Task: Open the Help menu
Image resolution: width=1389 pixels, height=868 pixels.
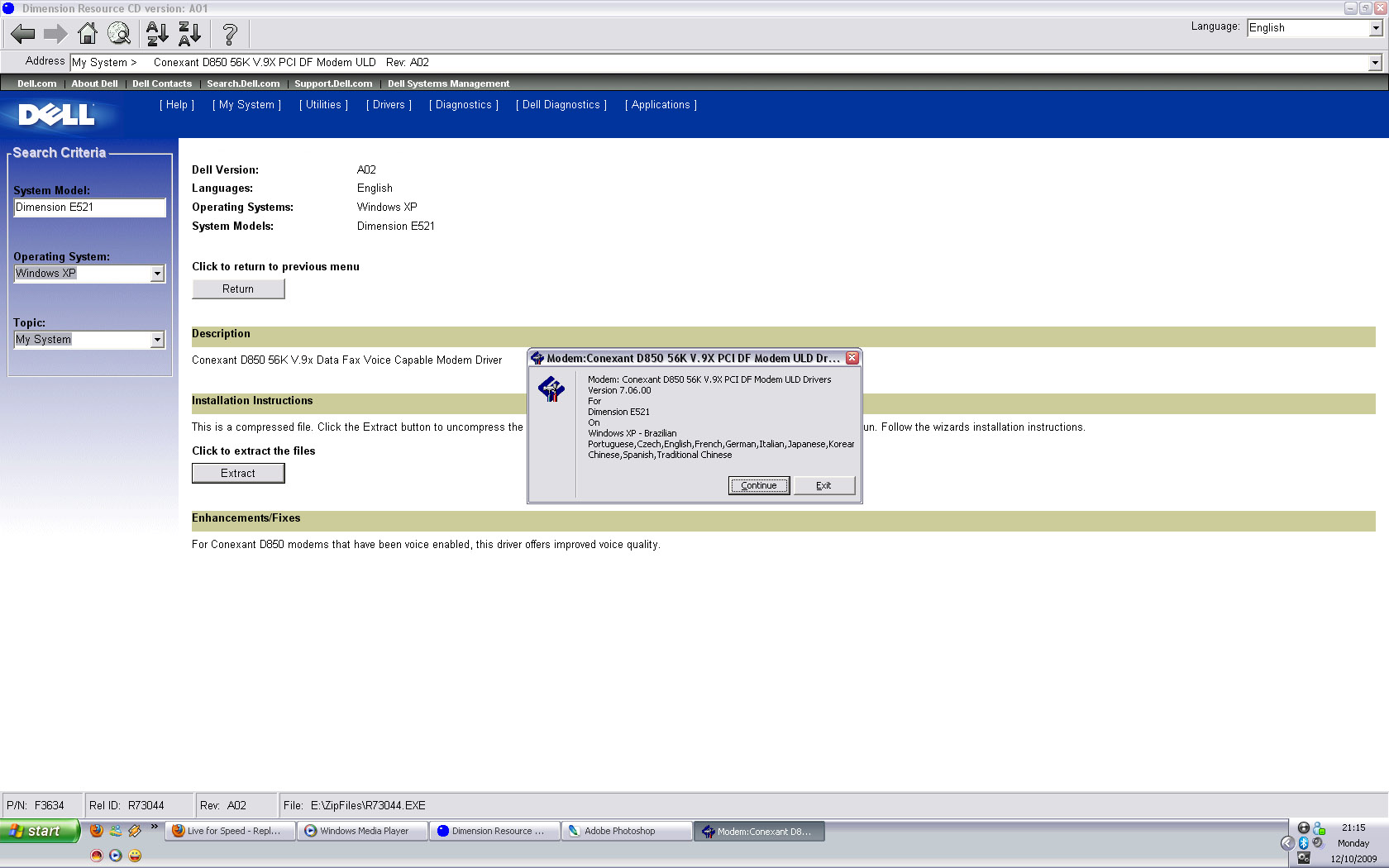Action: [x=177, y=105]
